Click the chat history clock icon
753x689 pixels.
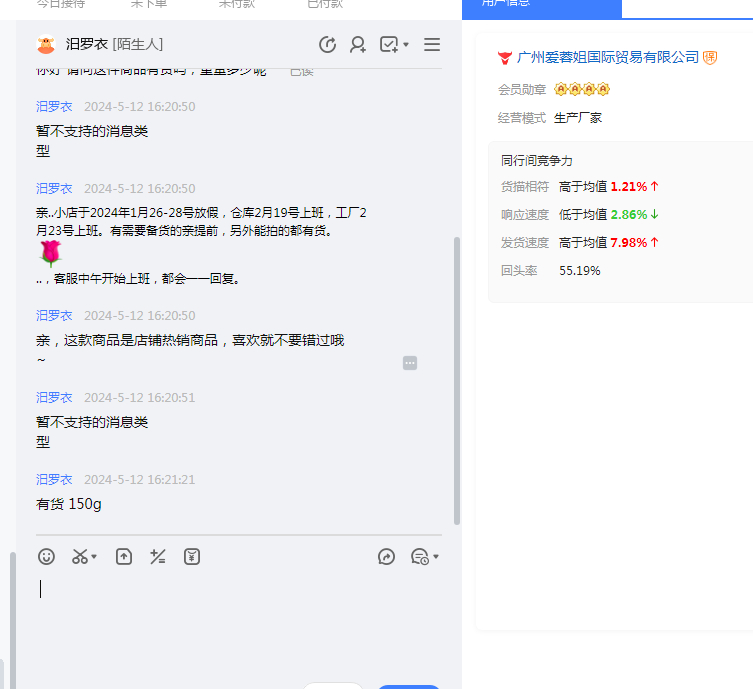pos(327,45)
